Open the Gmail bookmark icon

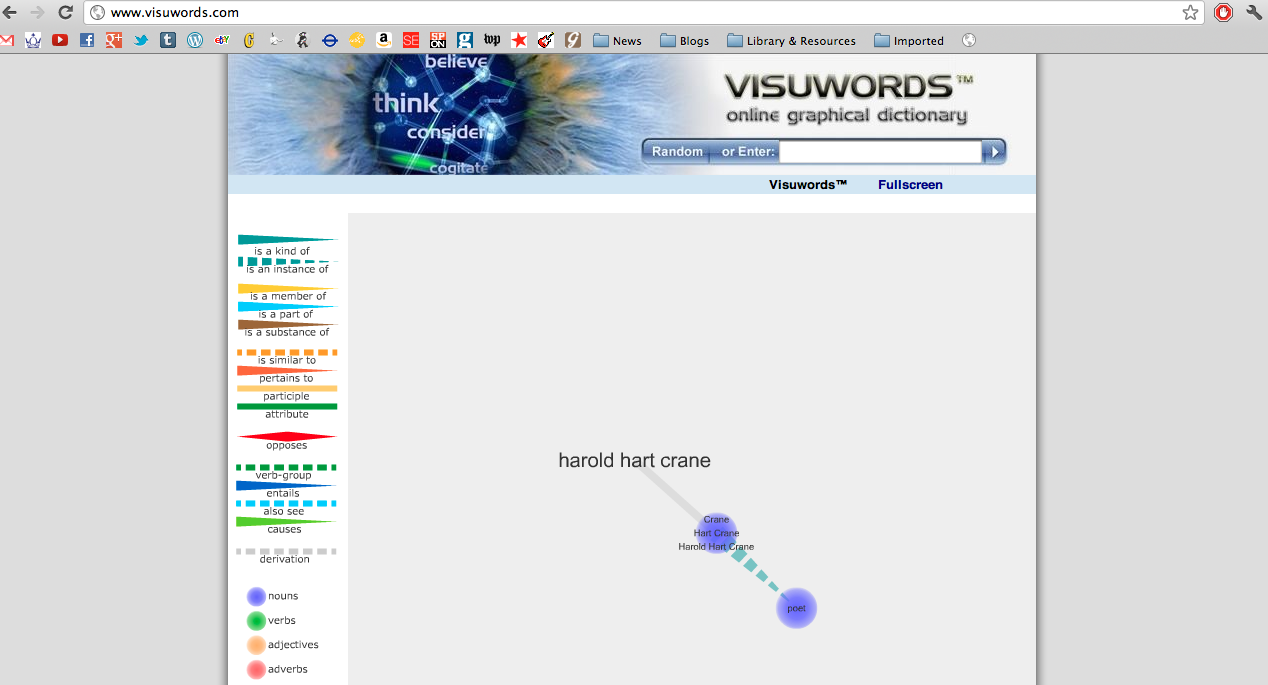[x=8, y=41]
